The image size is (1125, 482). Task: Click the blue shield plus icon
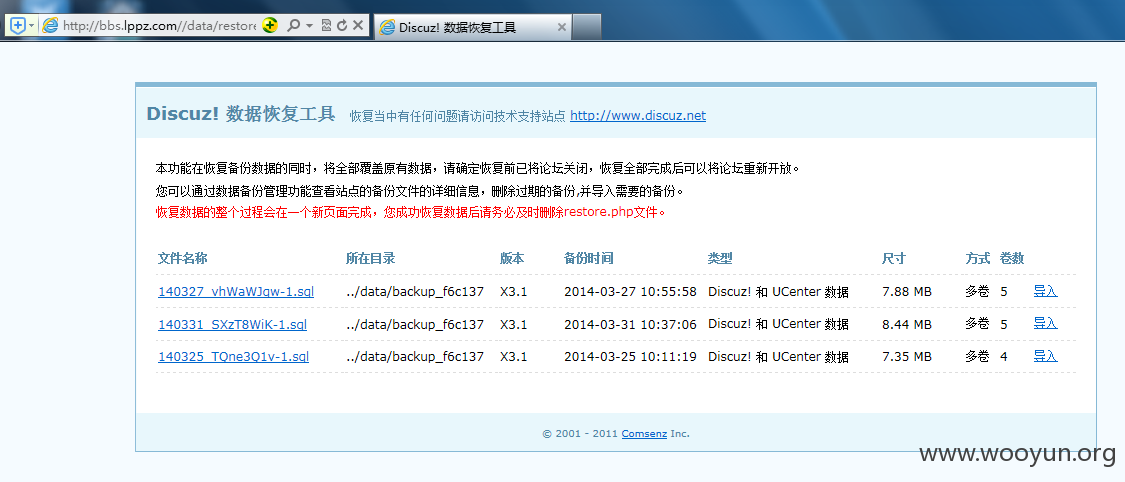tap(18, 26)
